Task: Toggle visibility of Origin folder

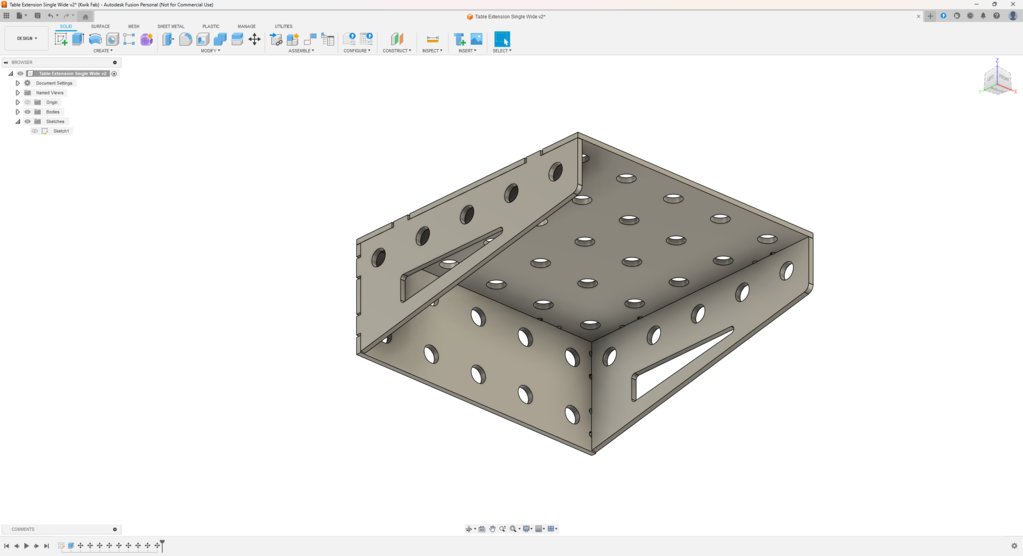Action: click(27, 102)
